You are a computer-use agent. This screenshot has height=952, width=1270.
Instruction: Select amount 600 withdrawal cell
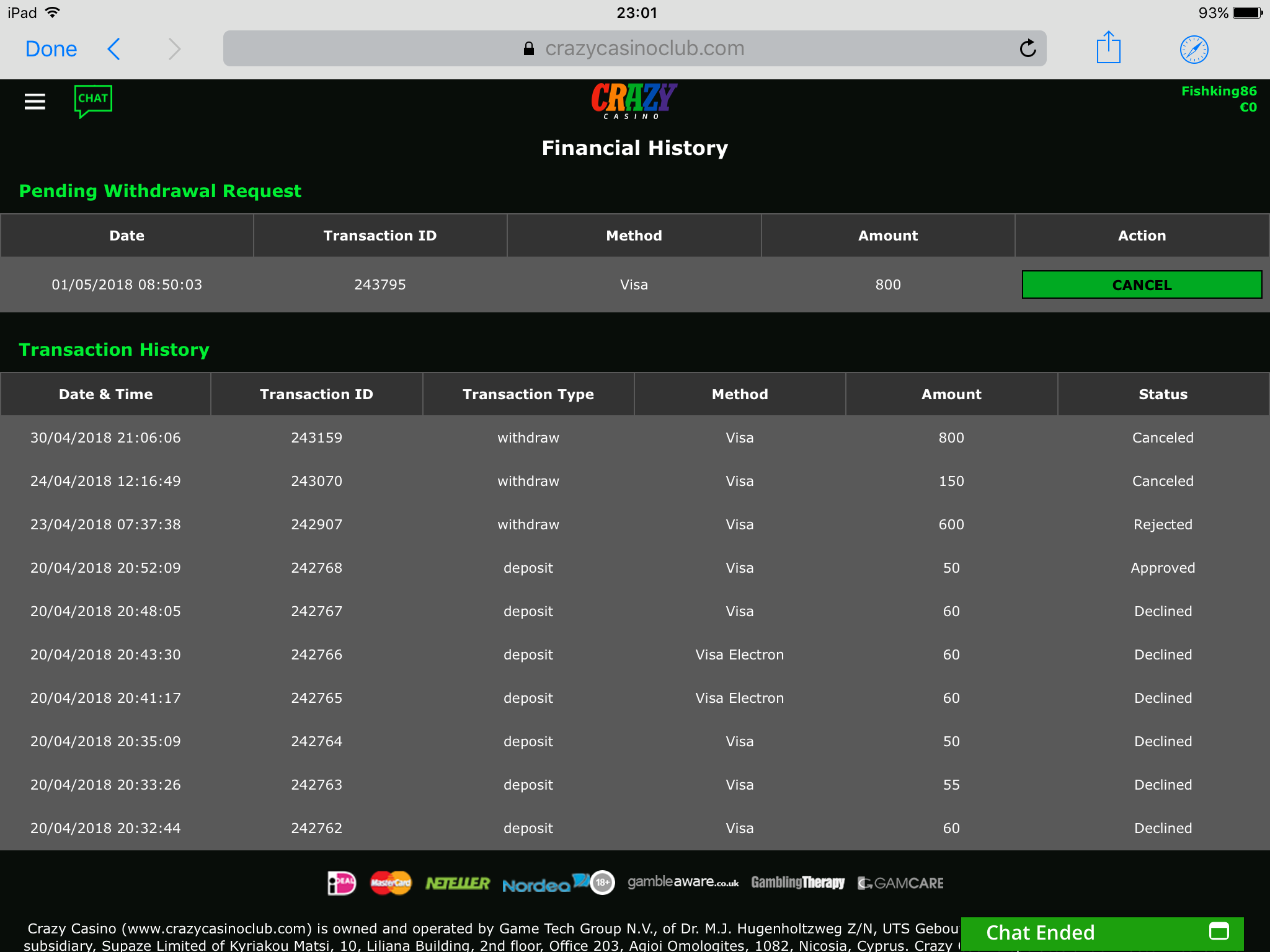coord(951,524)
